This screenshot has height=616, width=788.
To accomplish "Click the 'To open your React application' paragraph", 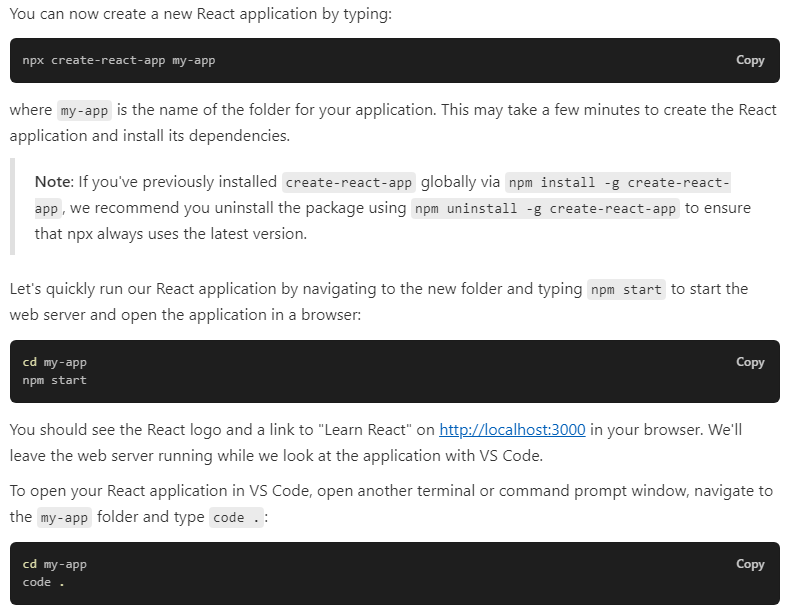I will [391, 504].
